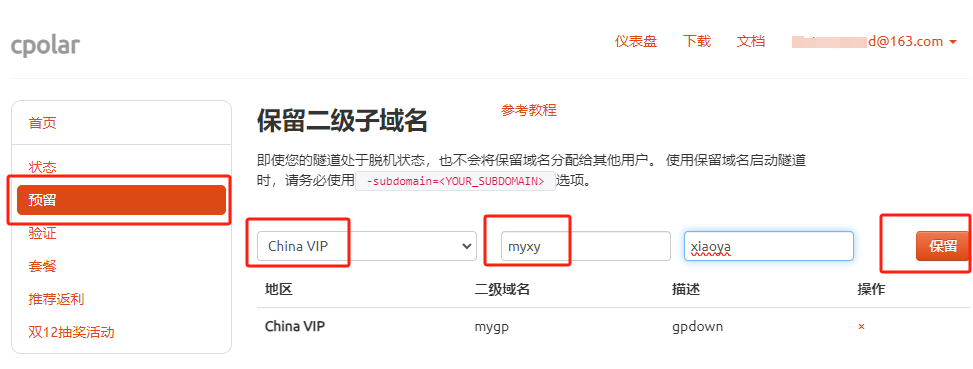Open 验证 in the sidebar

42,233
